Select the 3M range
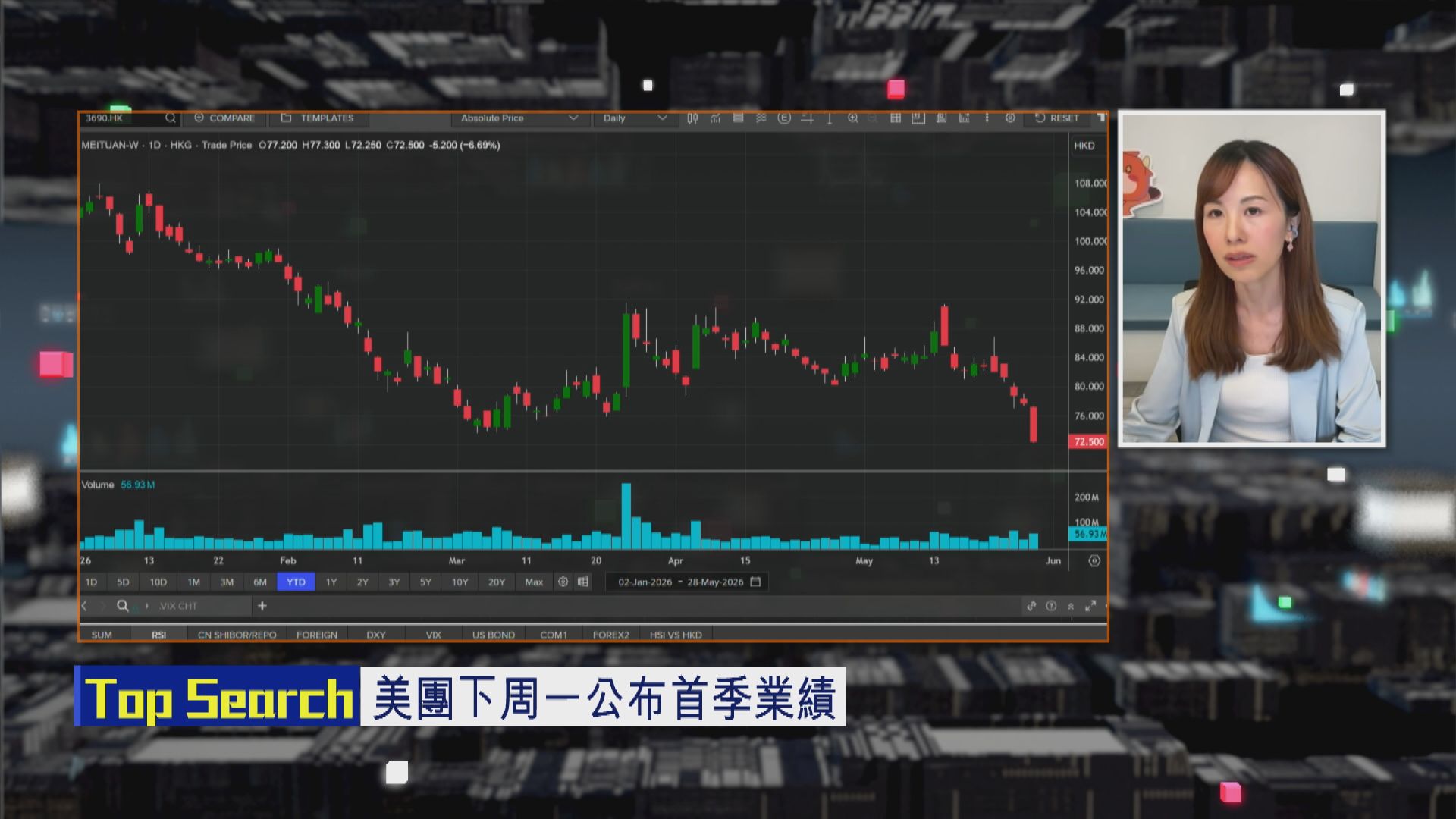 click(227, 582)
